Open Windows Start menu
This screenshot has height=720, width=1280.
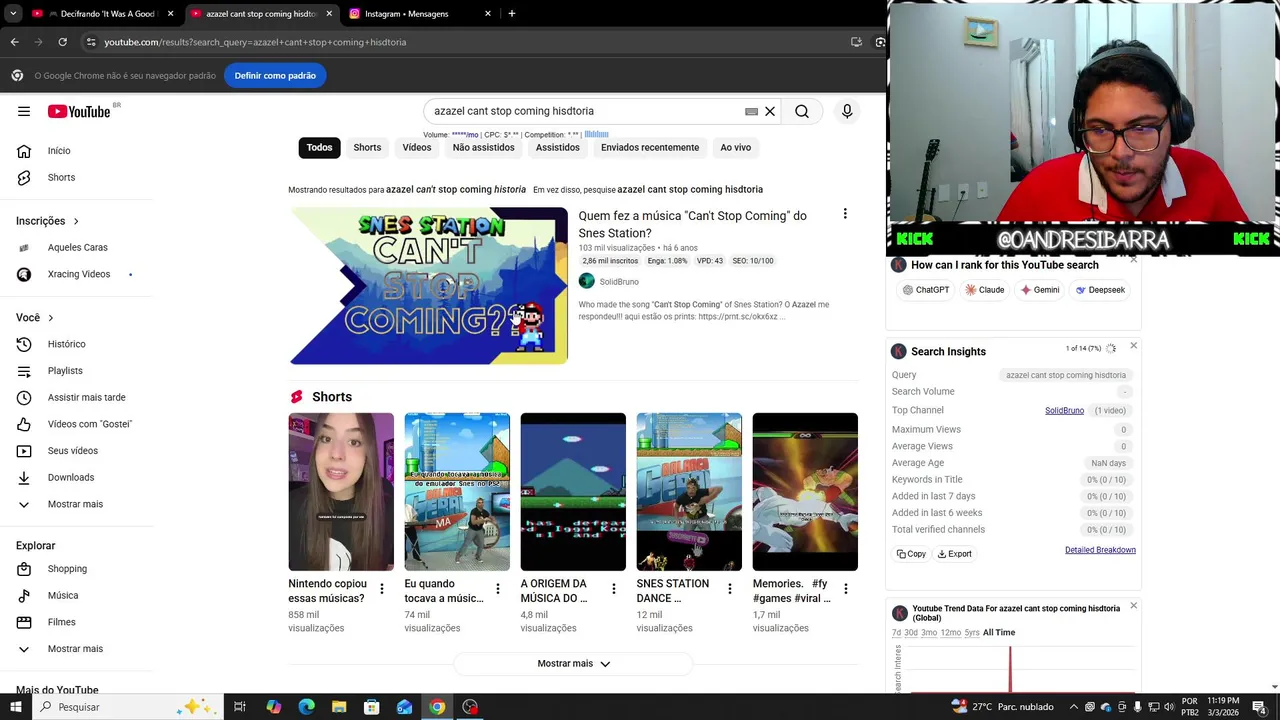point(16,707)
